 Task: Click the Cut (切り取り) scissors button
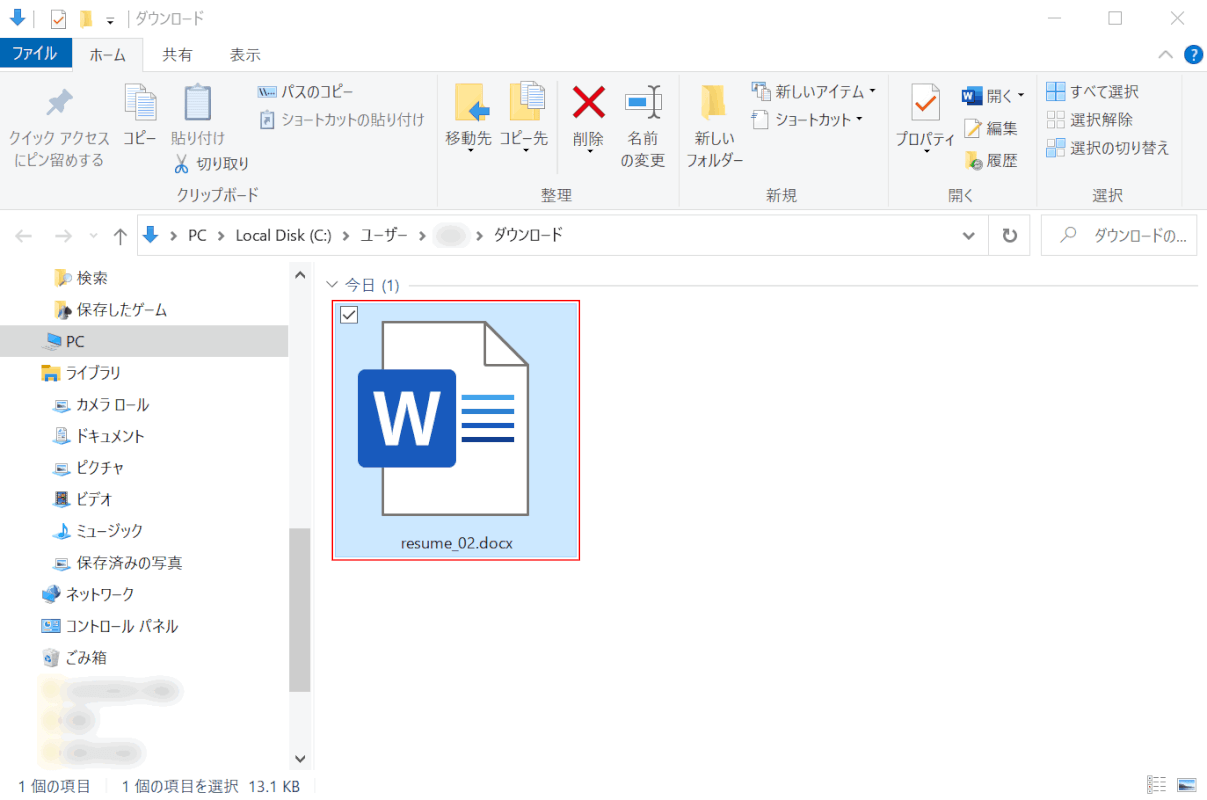[x=211, y=163]
